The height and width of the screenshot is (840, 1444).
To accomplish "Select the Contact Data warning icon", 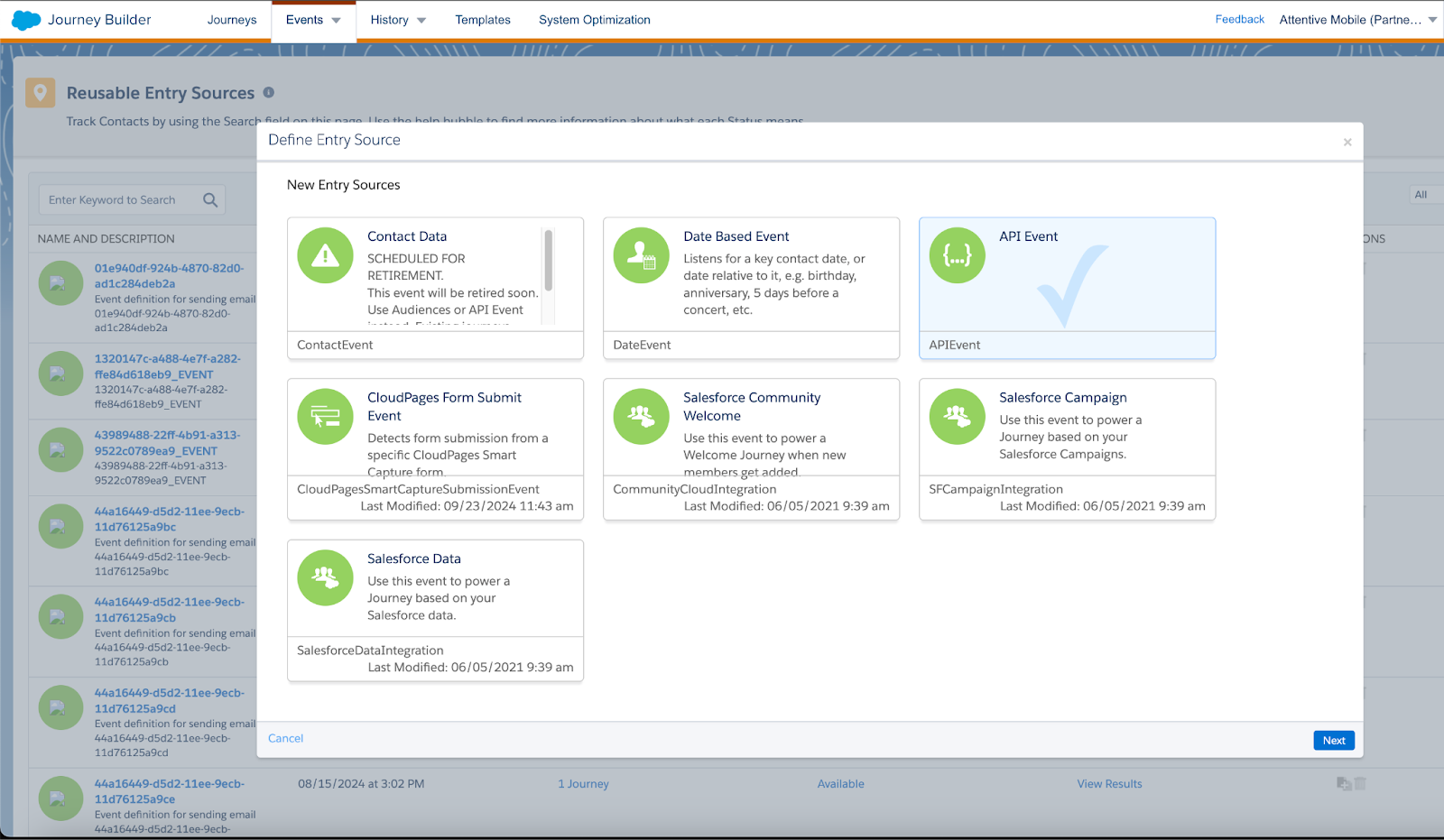I will pyautogui.click(x=325, y=256).
